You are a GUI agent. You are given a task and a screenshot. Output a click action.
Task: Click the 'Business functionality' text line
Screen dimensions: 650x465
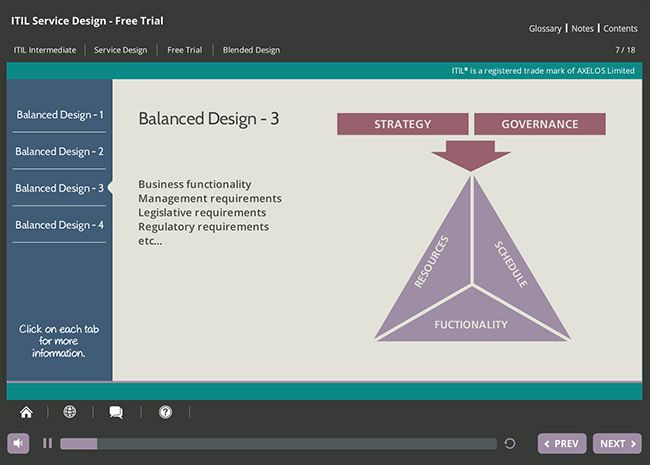(x=195, y=184)
